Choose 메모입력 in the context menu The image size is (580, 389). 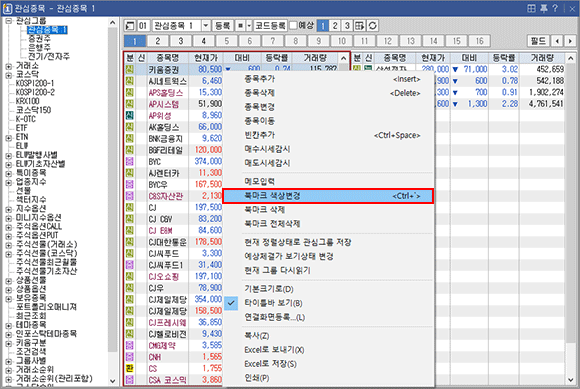click(x=328, y=182)
